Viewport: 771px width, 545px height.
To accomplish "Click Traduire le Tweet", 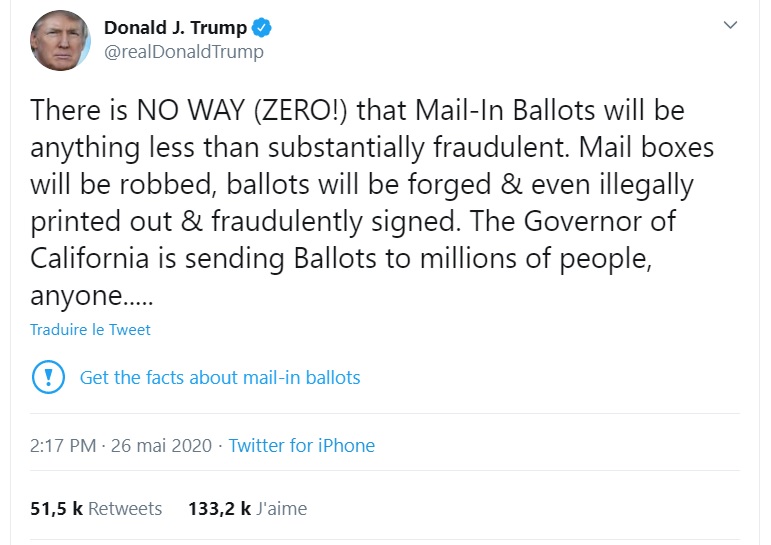I will (90, 329).
